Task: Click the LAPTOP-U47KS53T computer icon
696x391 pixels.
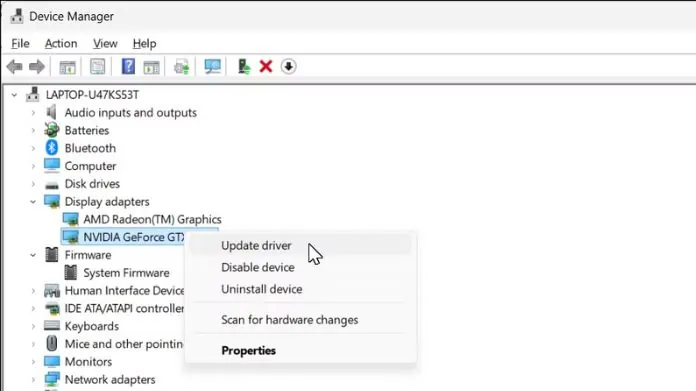Action: 33,94
